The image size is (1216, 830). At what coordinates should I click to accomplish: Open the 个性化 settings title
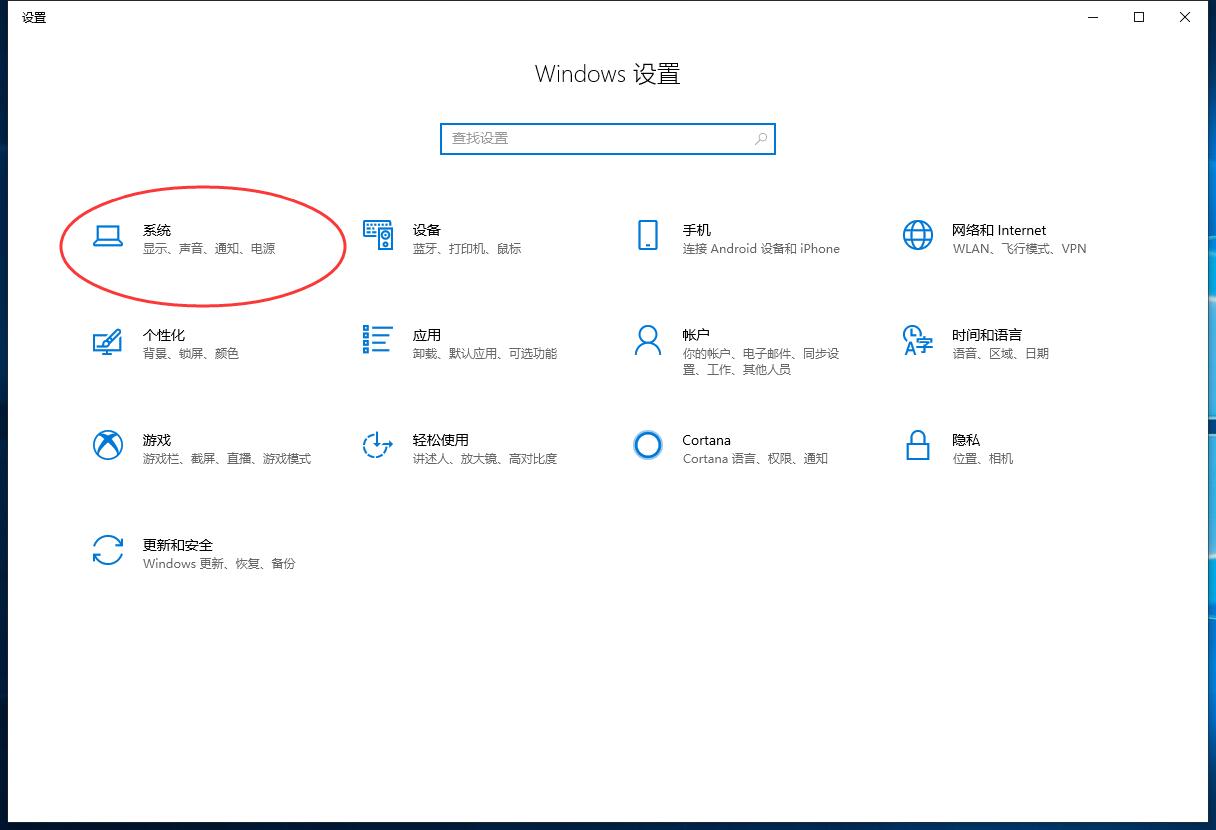point(164,335)
